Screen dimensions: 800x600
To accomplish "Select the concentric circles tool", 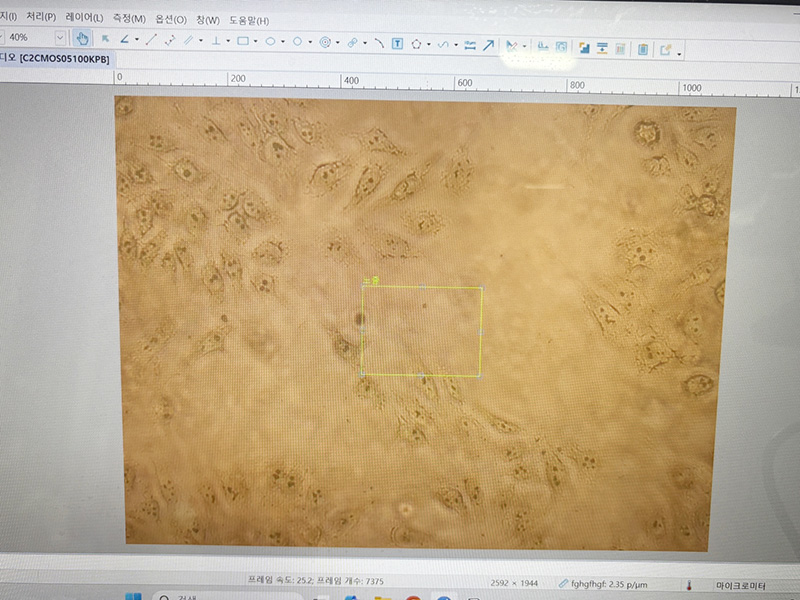I will 325,42.
